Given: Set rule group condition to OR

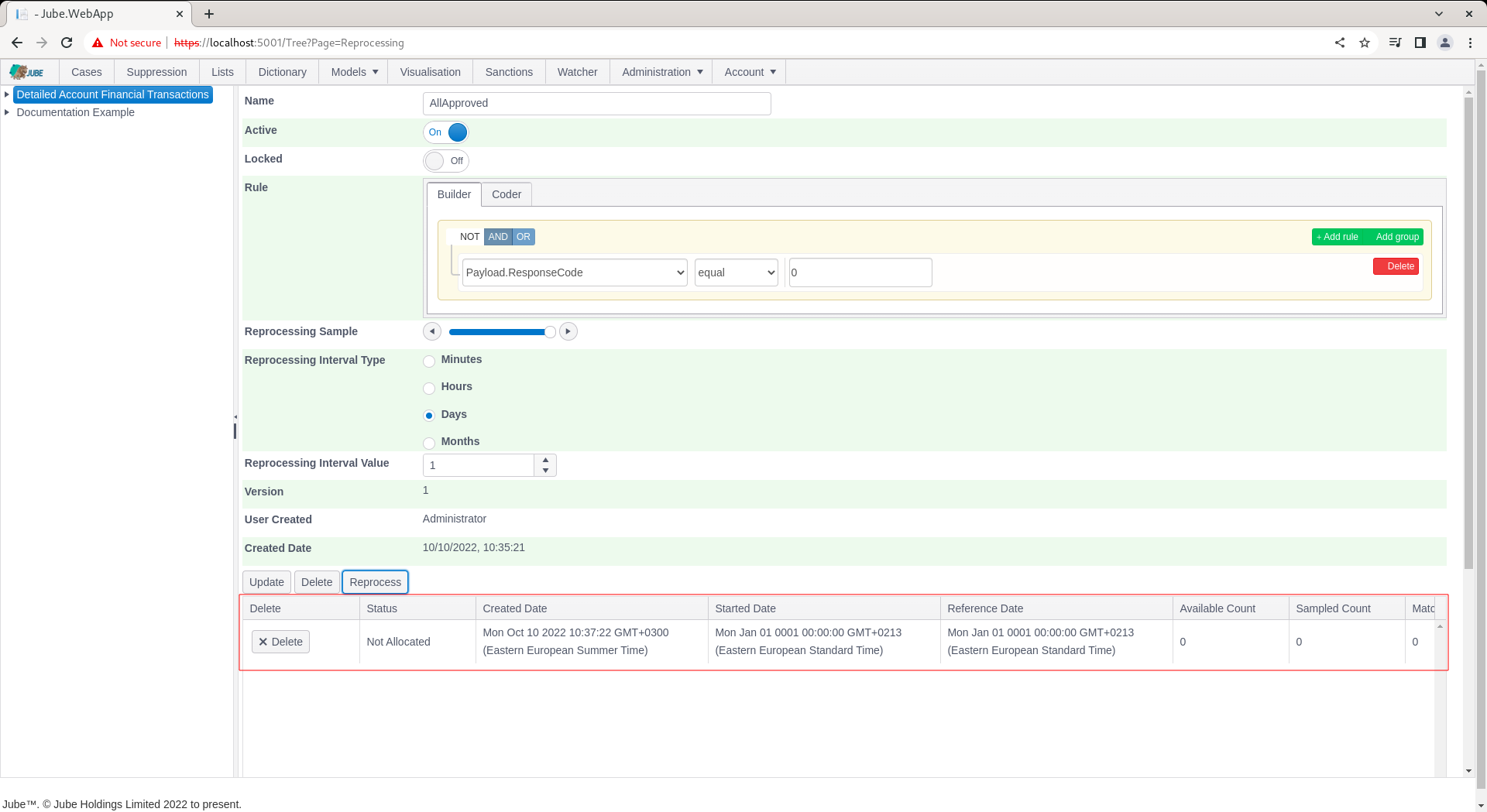Looking at the screenshot, I should [x=524, y=237].
